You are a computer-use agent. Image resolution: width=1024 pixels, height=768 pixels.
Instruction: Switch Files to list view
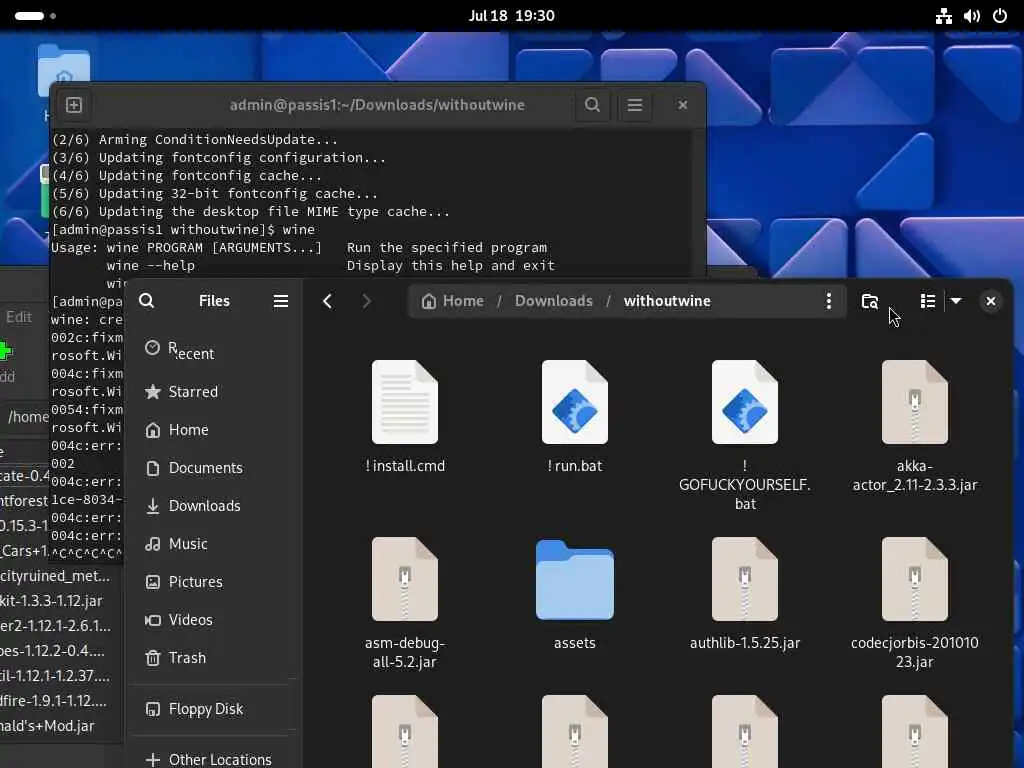pos(928,301)
